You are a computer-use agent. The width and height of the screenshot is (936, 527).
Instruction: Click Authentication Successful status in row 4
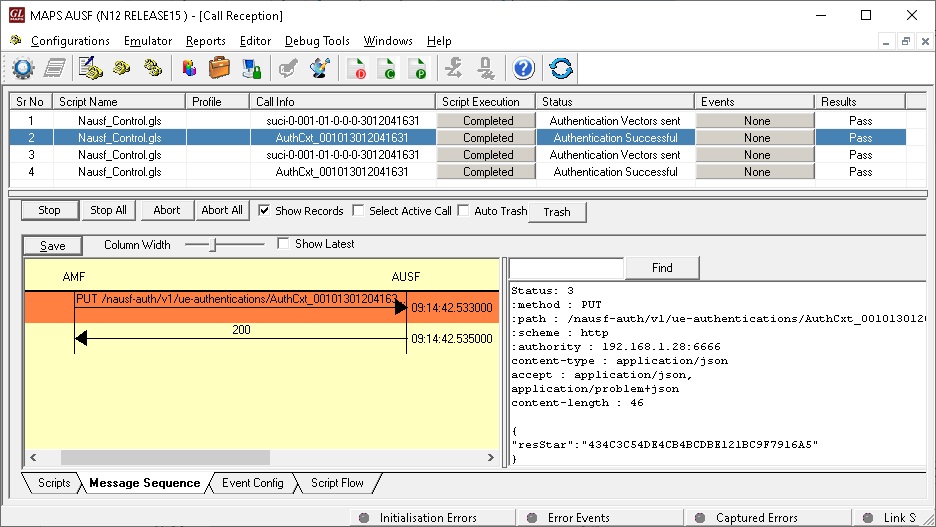pyautogui.click(x=615, y=172)
